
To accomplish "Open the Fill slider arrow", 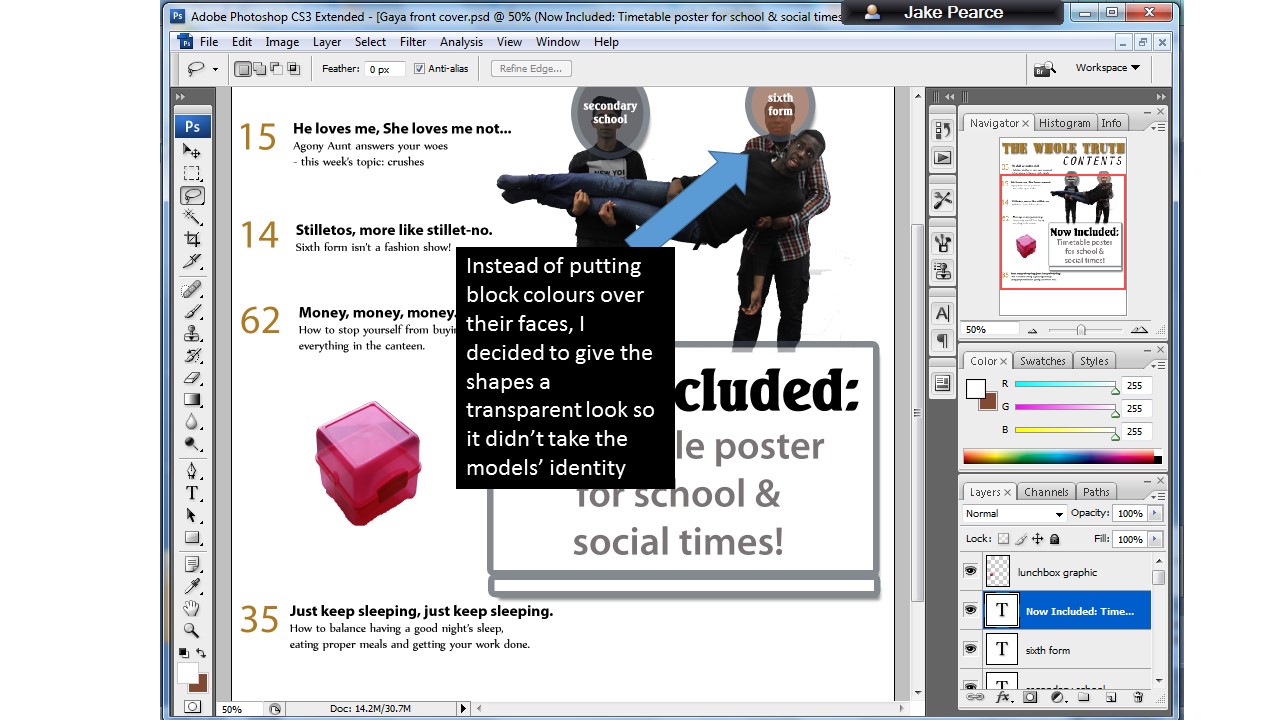I will 1155,539.
